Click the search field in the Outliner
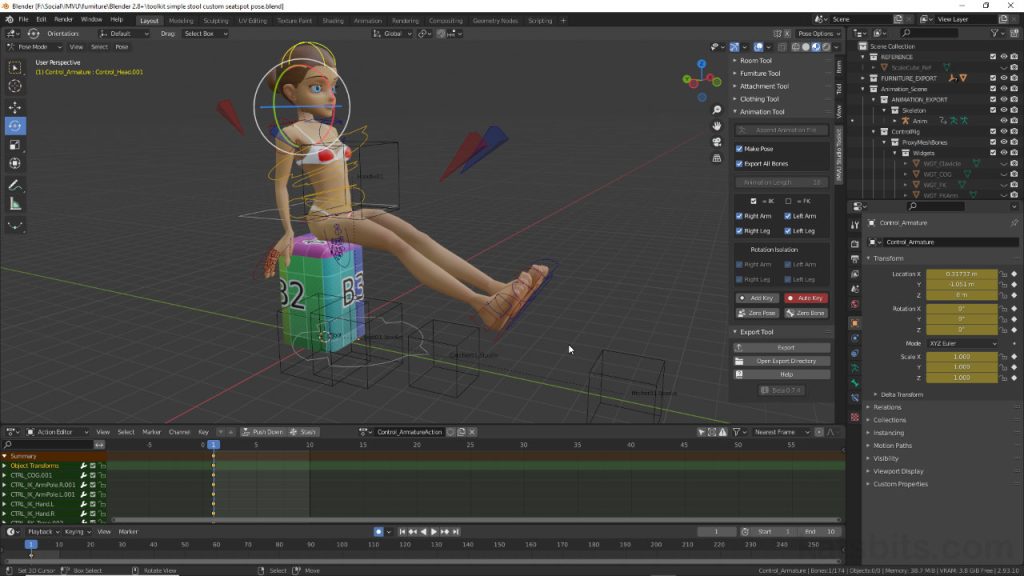 pyautogui.click(x=929, y=33)
